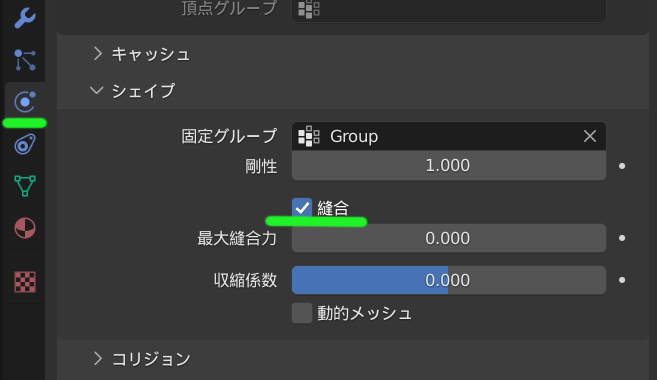Click the vertex group icon in 固定グループ field

[309, 136]
